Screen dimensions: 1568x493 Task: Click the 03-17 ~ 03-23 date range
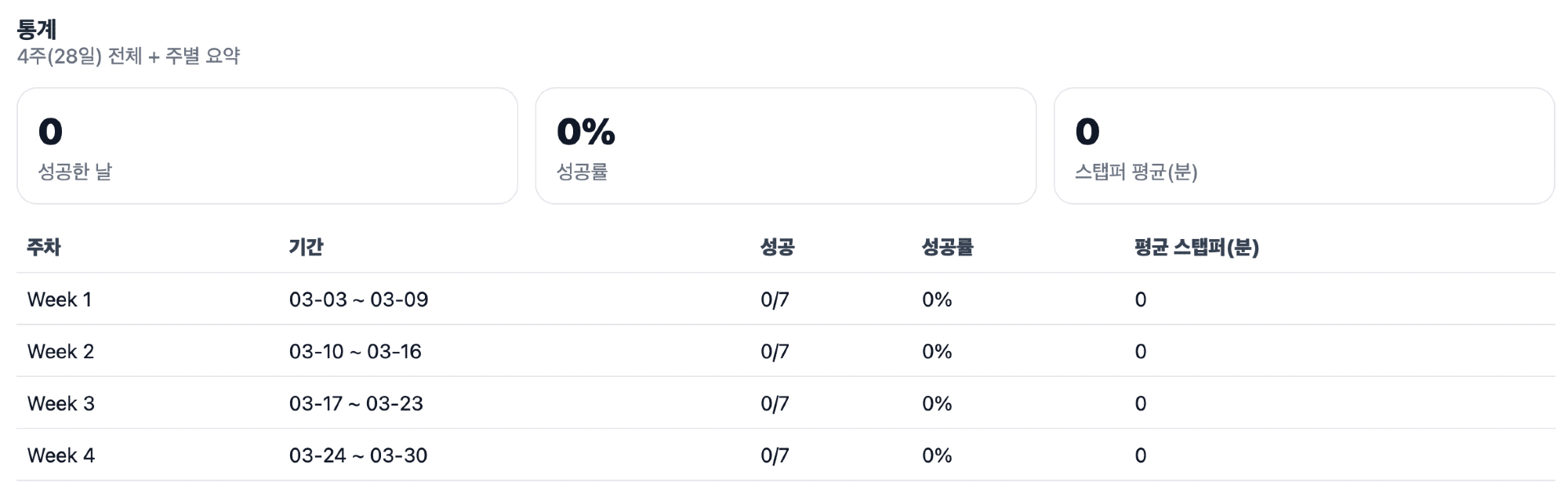point(356,404)
